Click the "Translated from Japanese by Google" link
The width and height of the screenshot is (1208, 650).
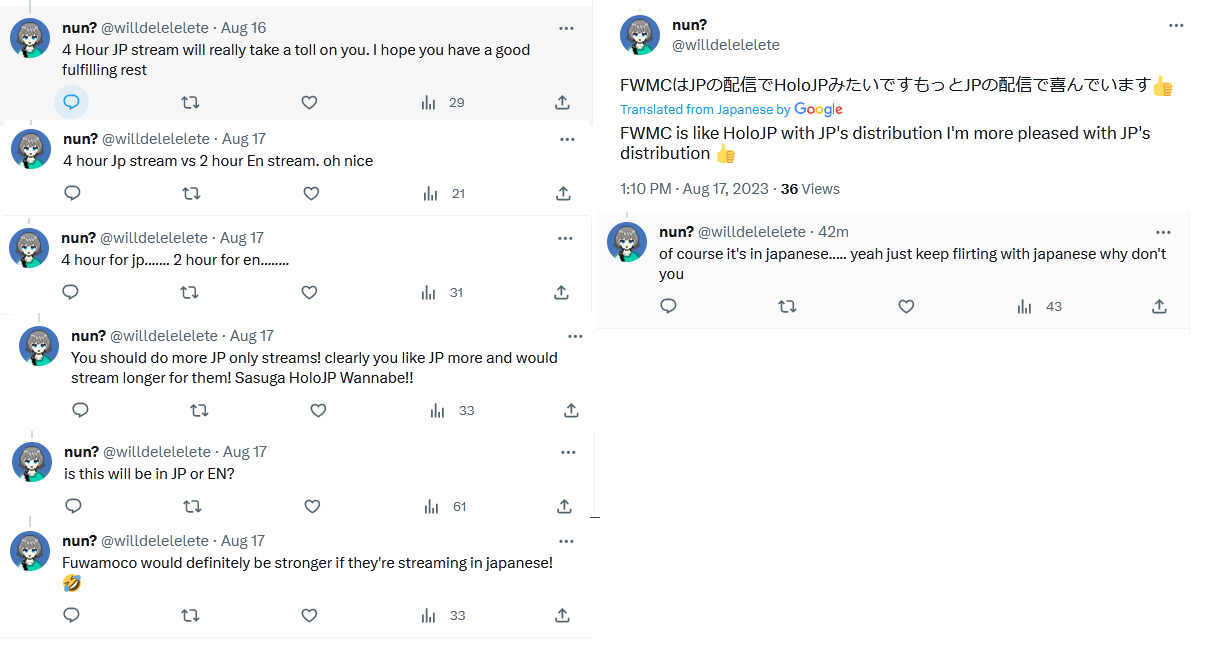(x=731, y=109)
